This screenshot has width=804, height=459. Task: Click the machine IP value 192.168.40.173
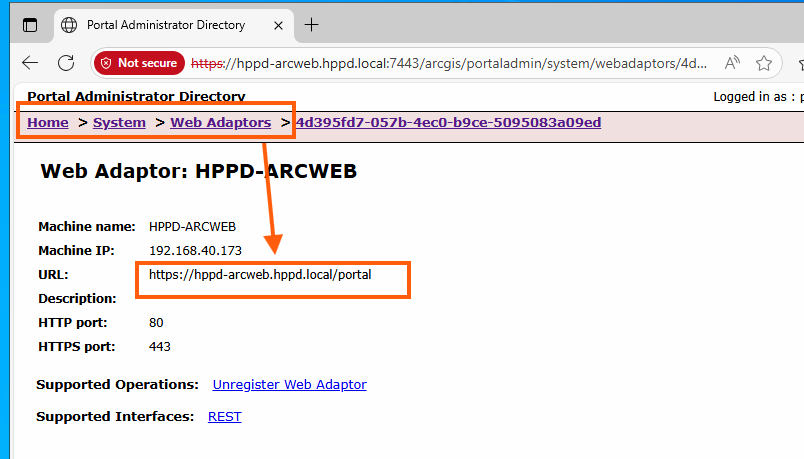195,250
